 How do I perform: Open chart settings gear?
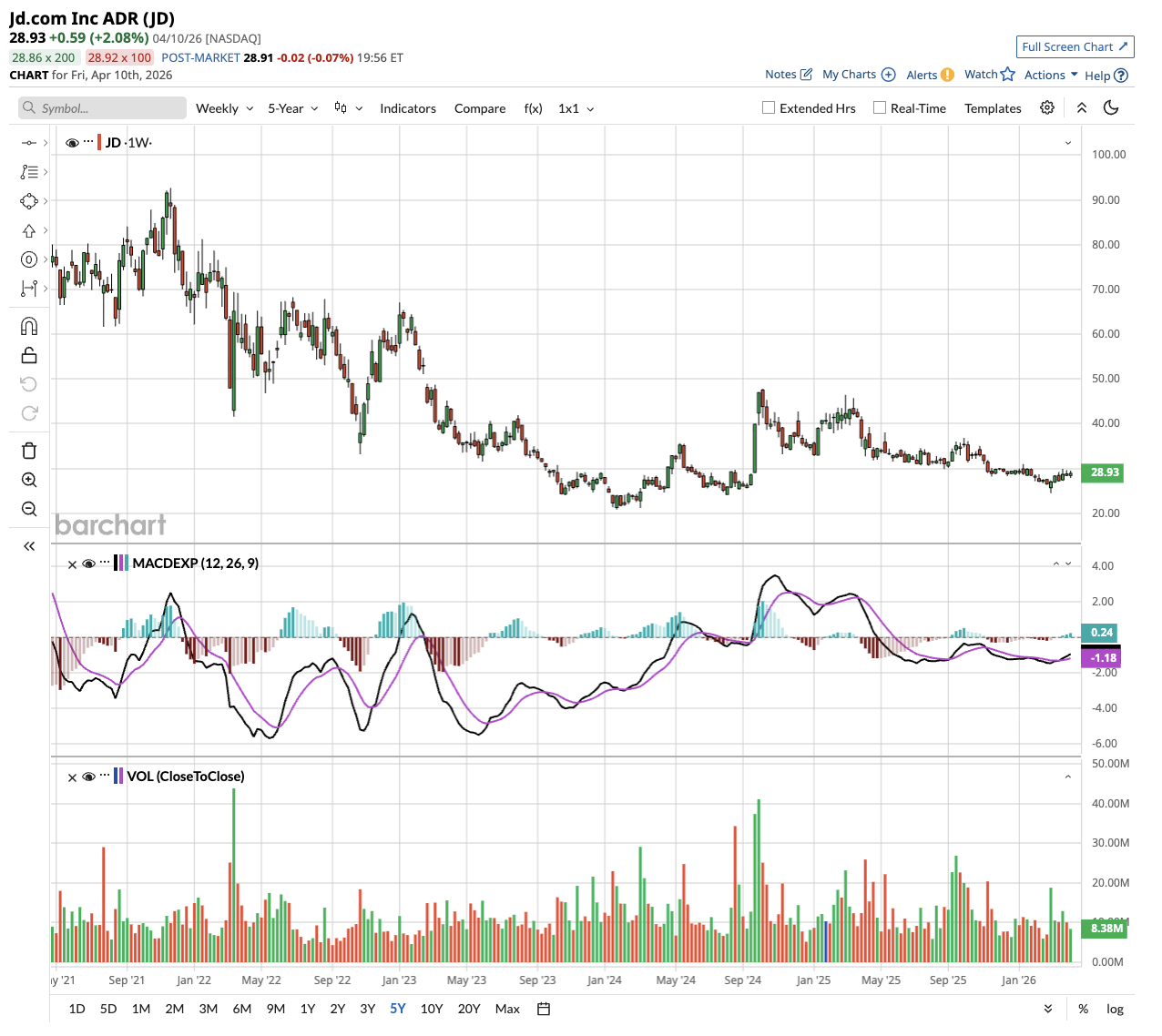point(1047,107)
